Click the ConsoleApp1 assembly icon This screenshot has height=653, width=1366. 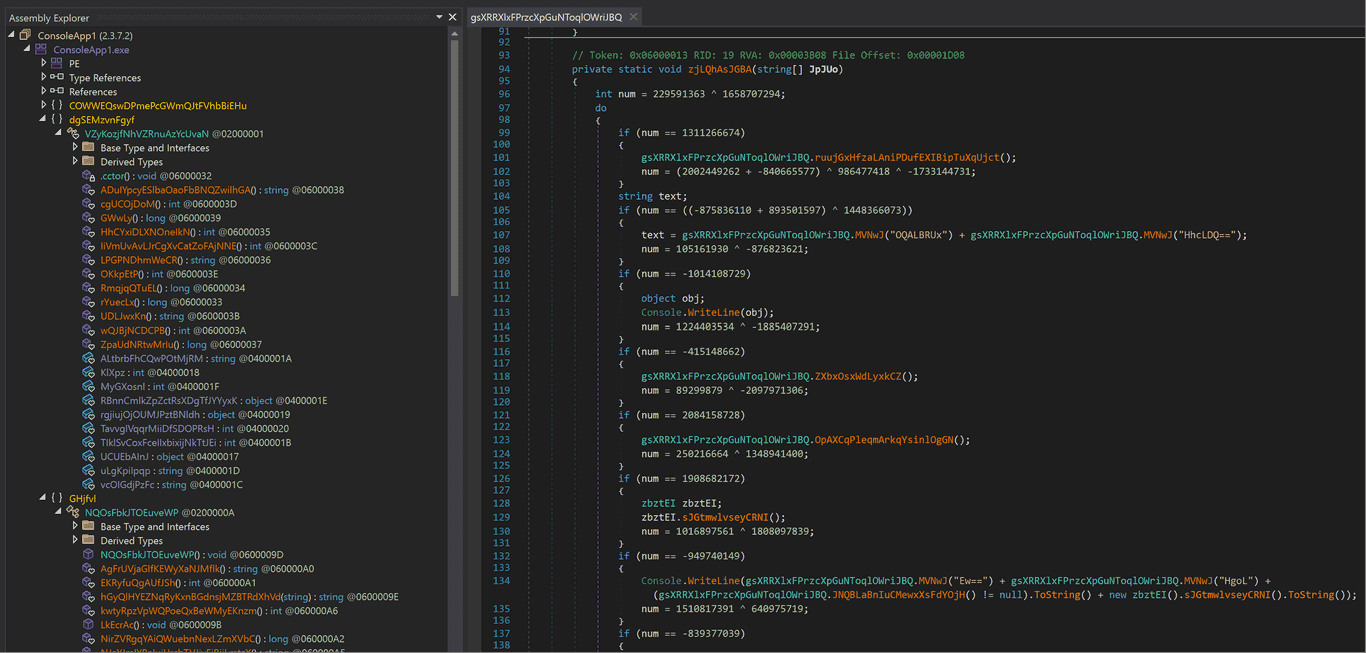tap(26, 35)
